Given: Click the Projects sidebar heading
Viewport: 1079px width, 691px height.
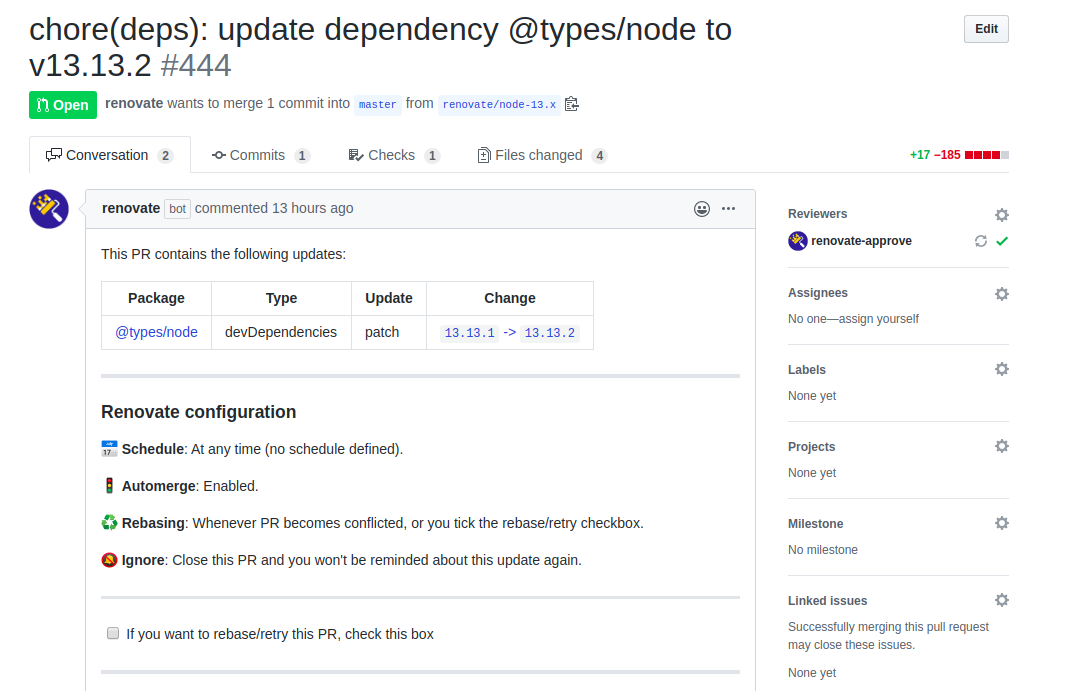Looking at the screenshot, I should pos(811,447).
